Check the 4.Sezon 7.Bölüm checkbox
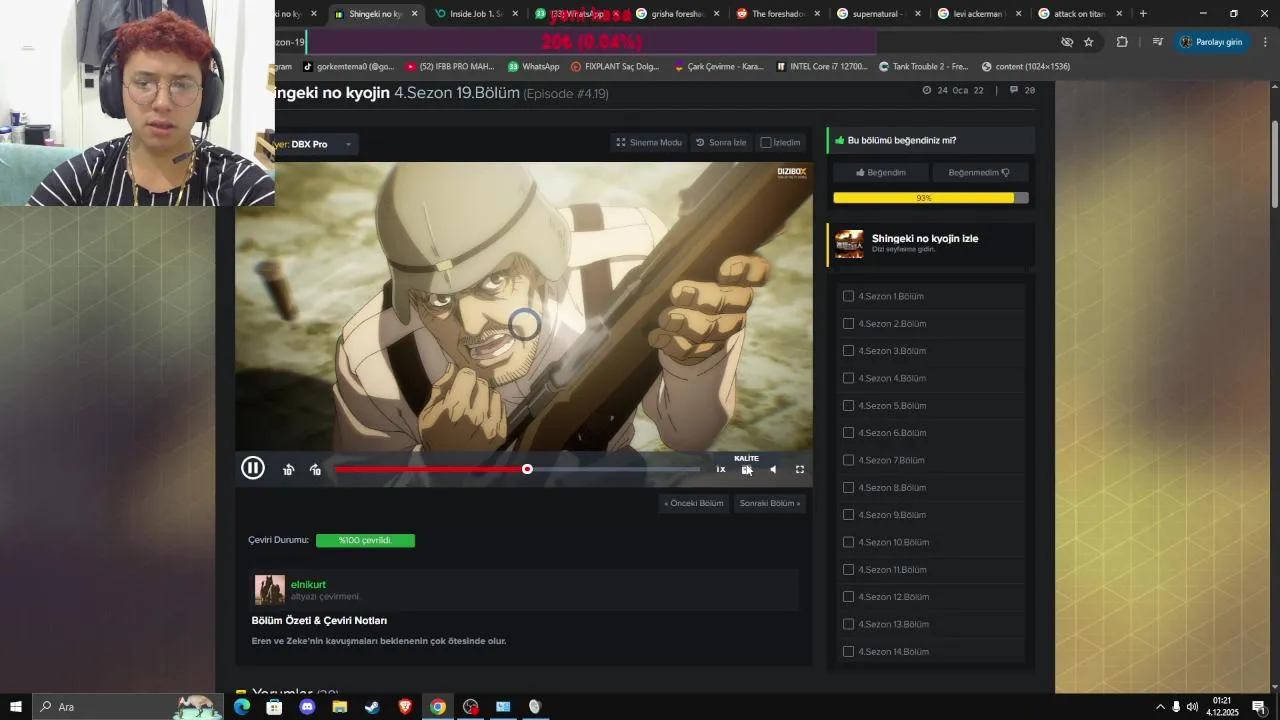 click(848, 460)
